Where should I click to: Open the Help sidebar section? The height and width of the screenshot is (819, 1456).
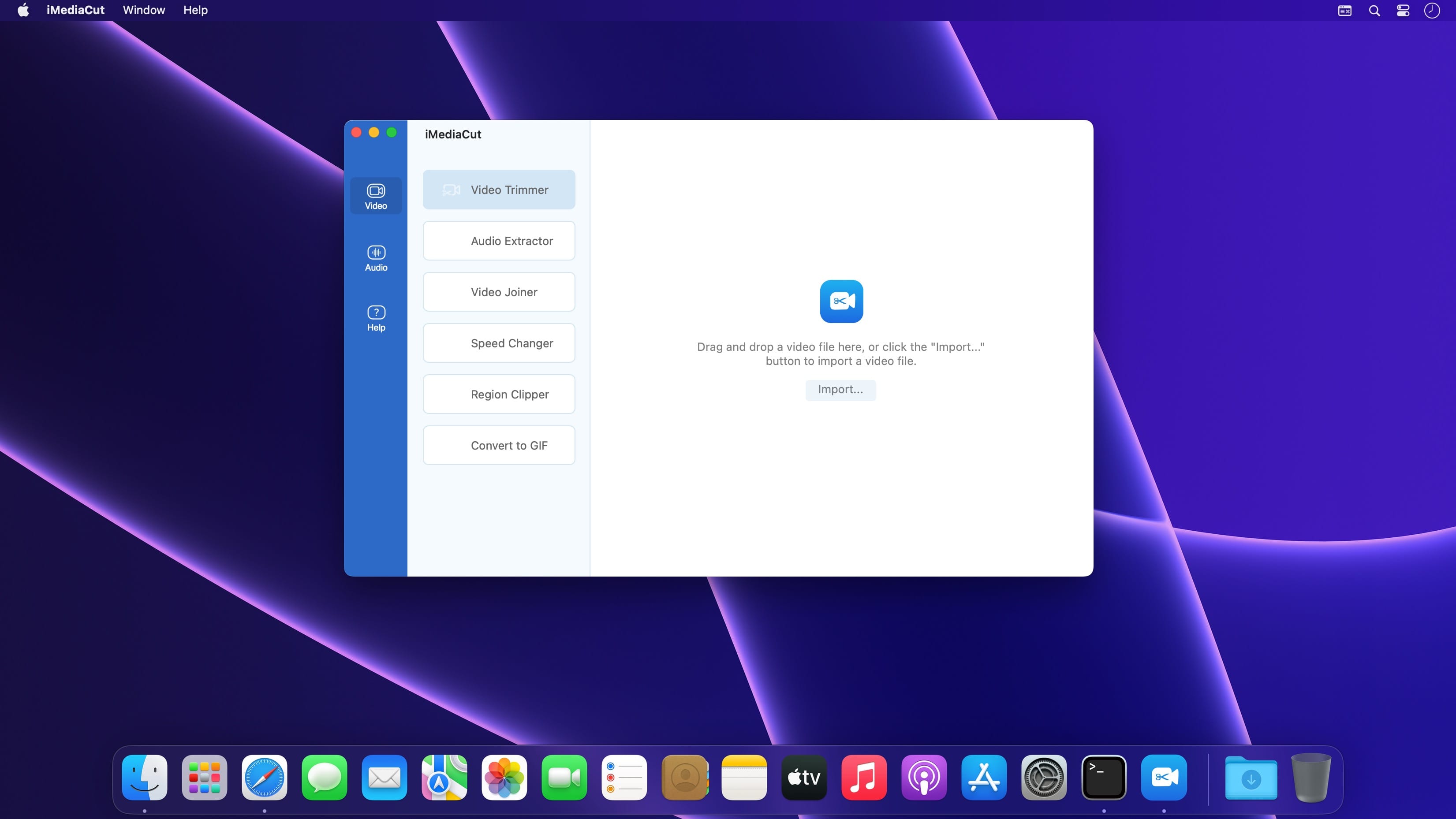pyautogui.click(x=376, y=318)
